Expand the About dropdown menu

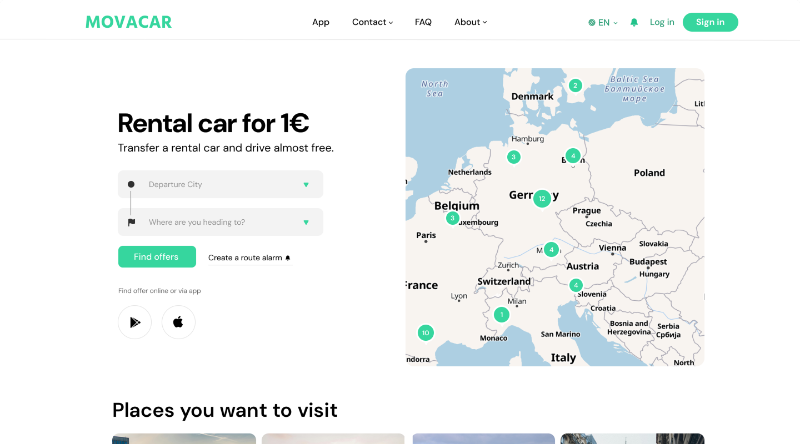pos(470,22)
